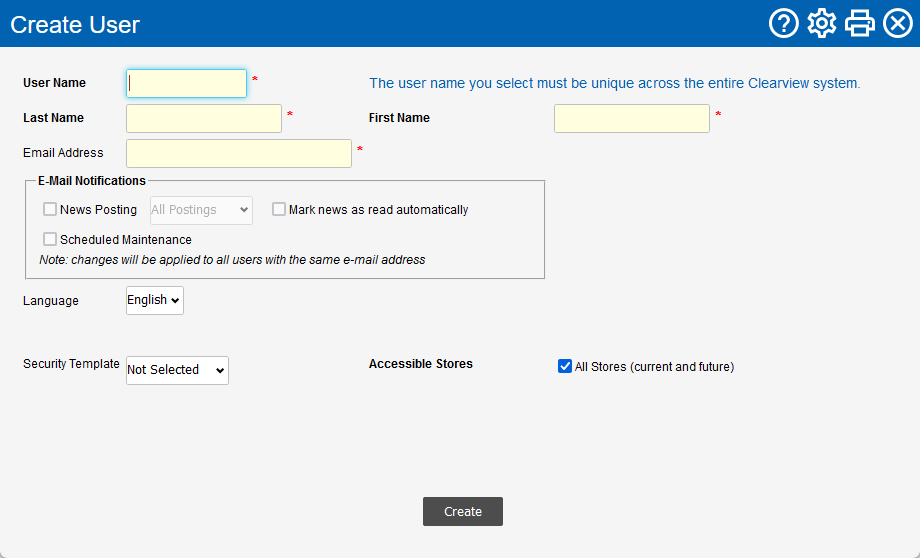920x558 pixels.
Task: Click the printer icon in header
Action: click(859, 23)
